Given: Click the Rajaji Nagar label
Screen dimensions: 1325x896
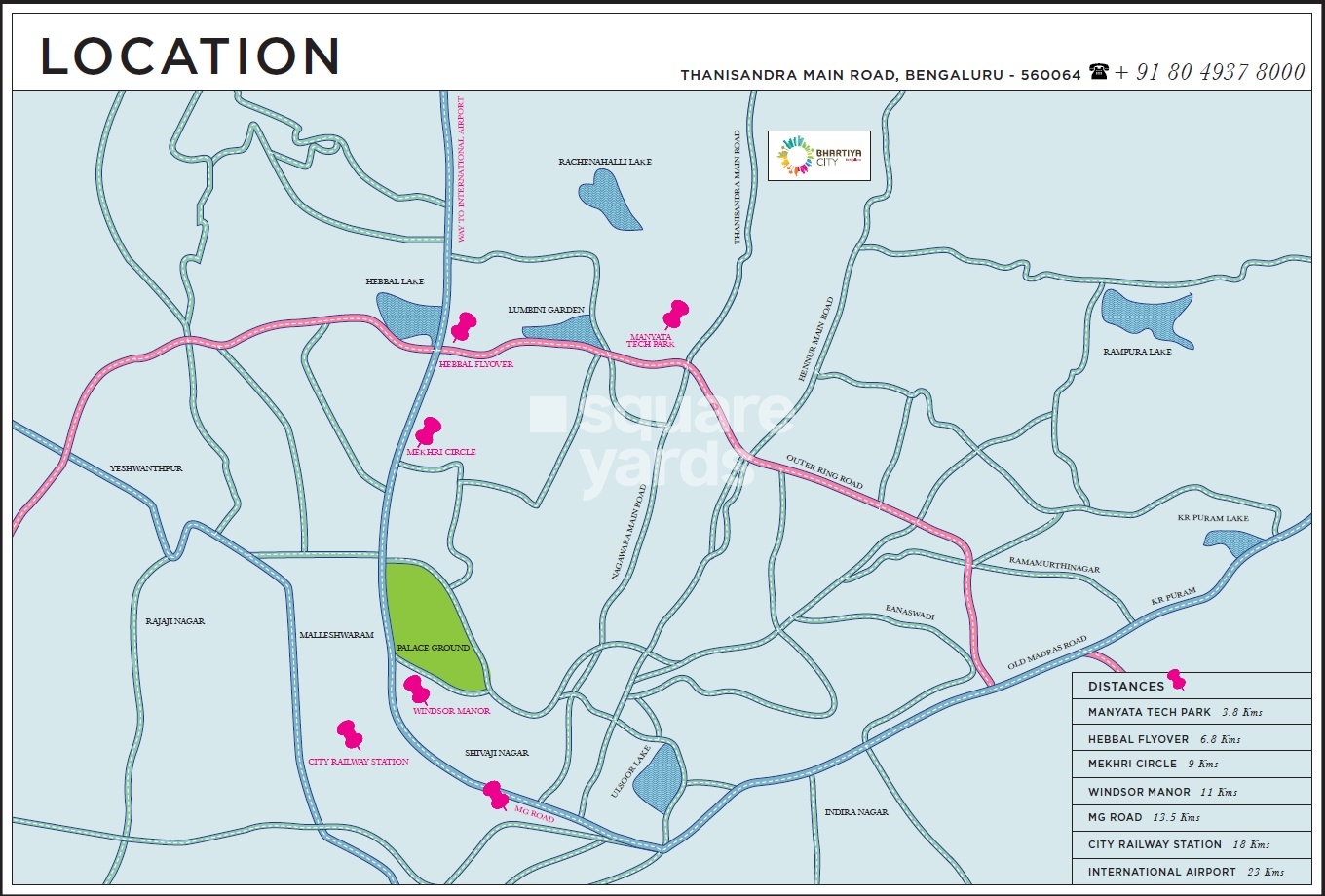Looking at the screenshot, I should (175, 621).
